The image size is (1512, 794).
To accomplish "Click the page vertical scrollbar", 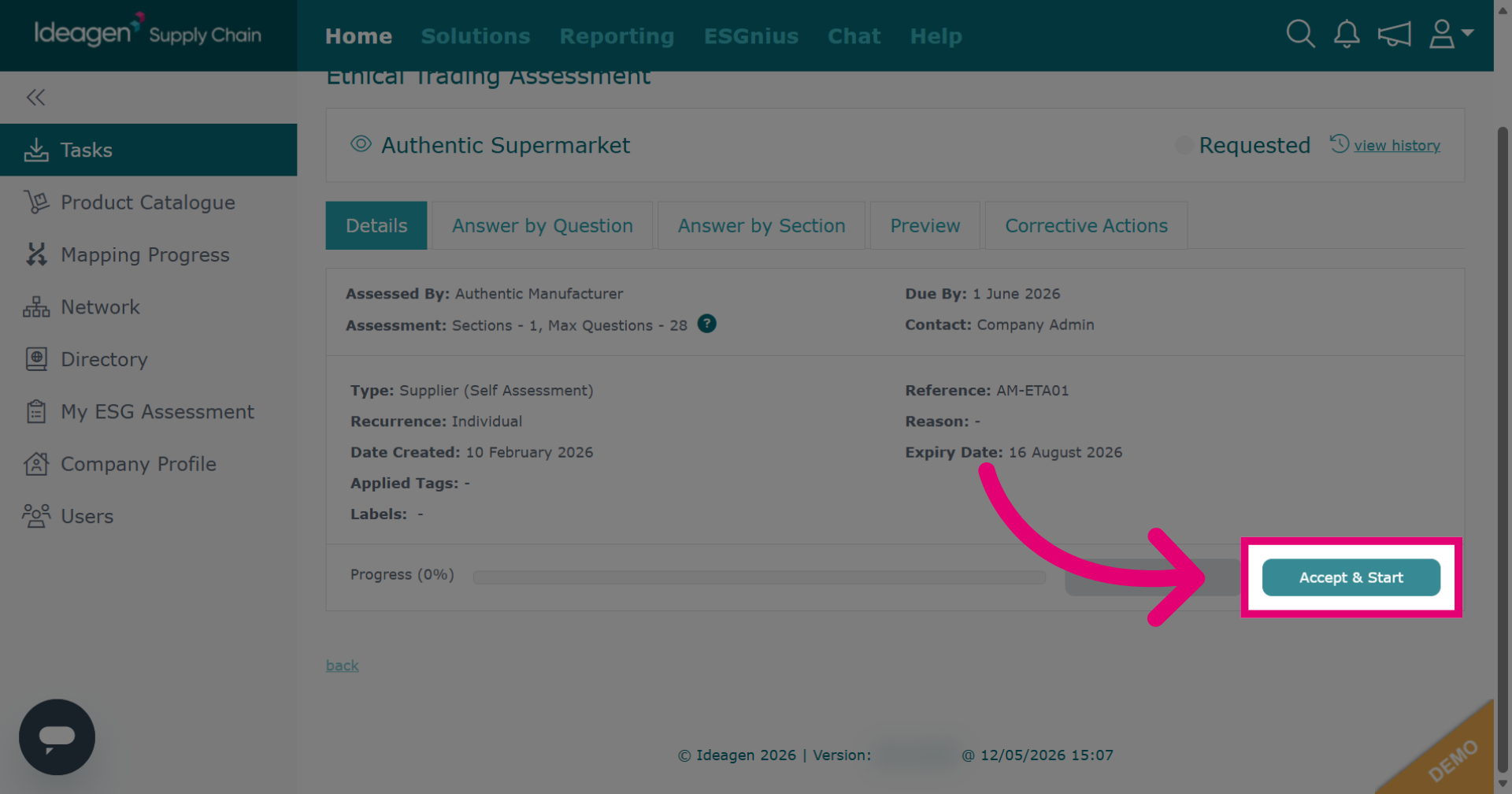I will [1503, 449].
